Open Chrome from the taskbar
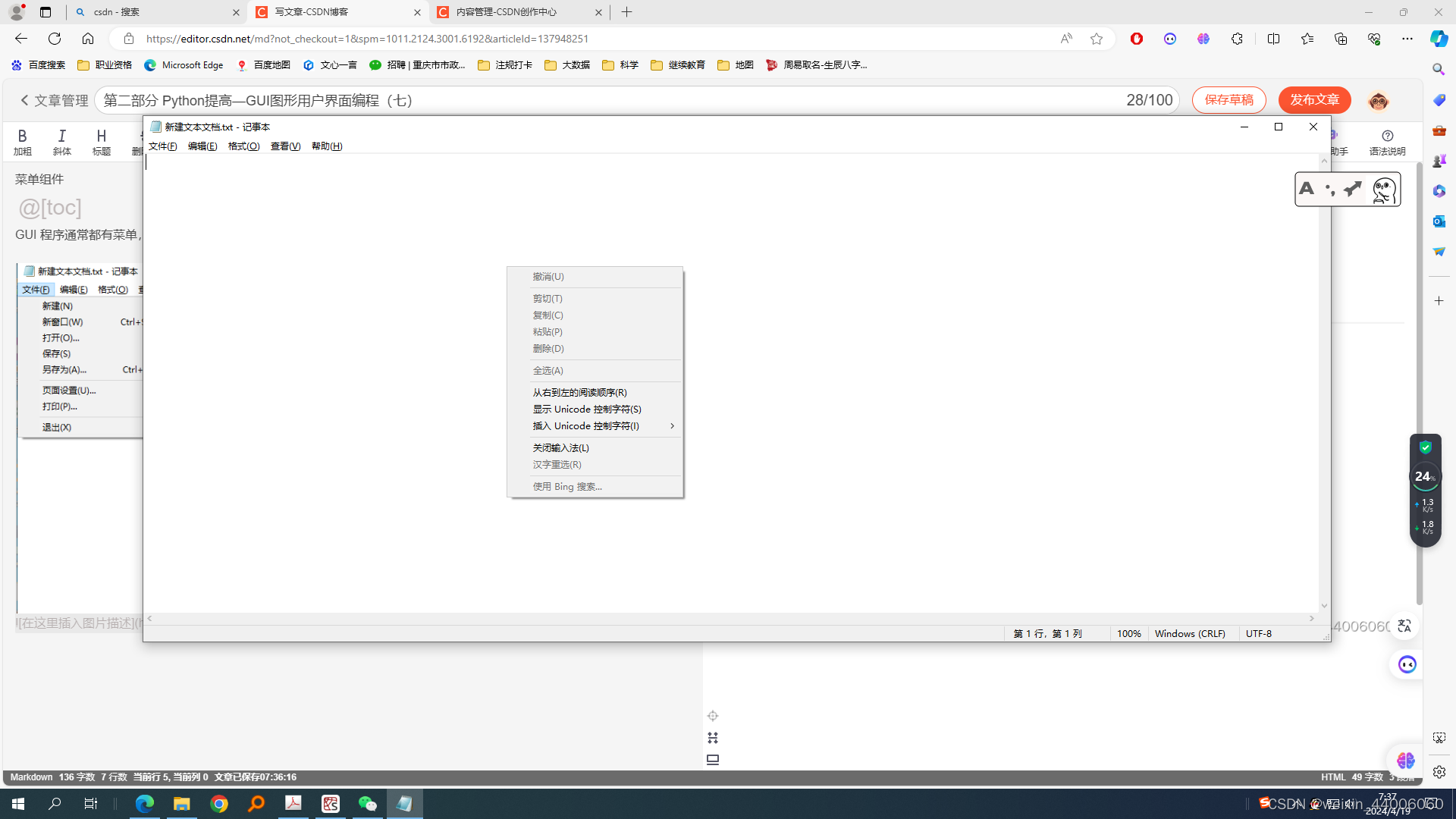This screenshot has height=819, width=1456. click(219, 804)
